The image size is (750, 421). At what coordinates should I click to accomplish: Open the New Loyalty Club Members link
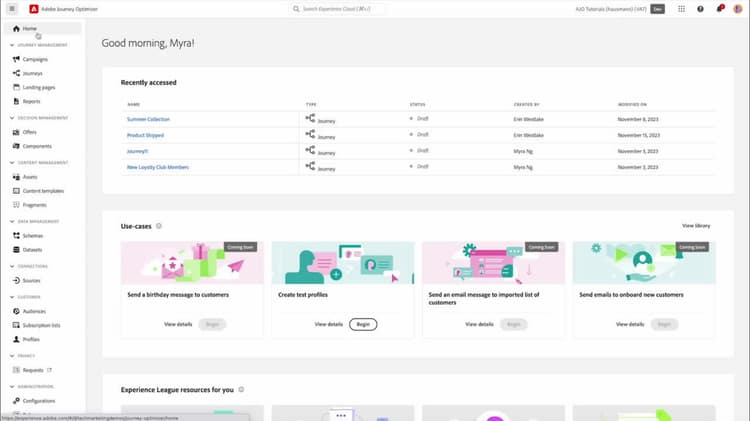(x=158, y=167)
